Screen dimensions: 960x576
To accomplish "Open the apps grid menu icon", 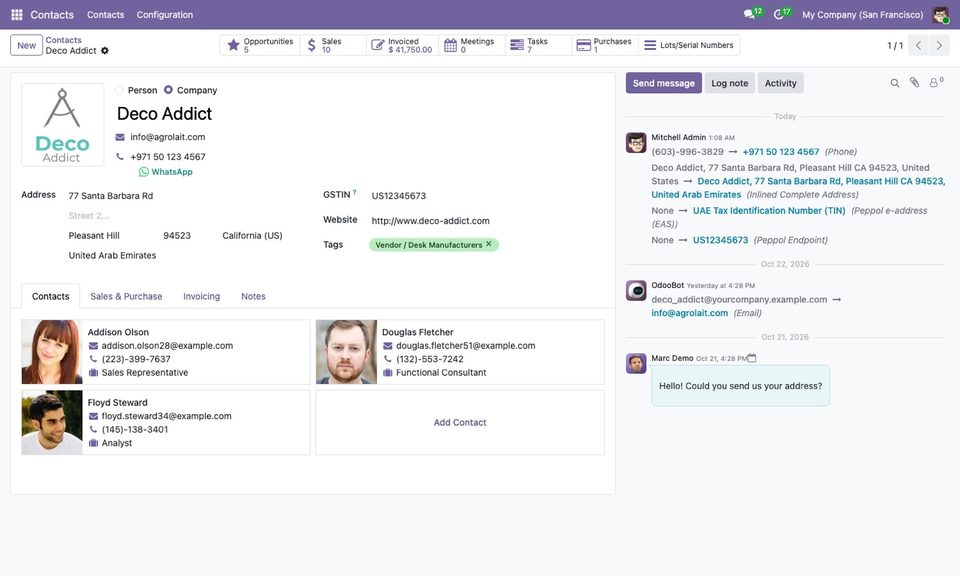I will 17,15.
